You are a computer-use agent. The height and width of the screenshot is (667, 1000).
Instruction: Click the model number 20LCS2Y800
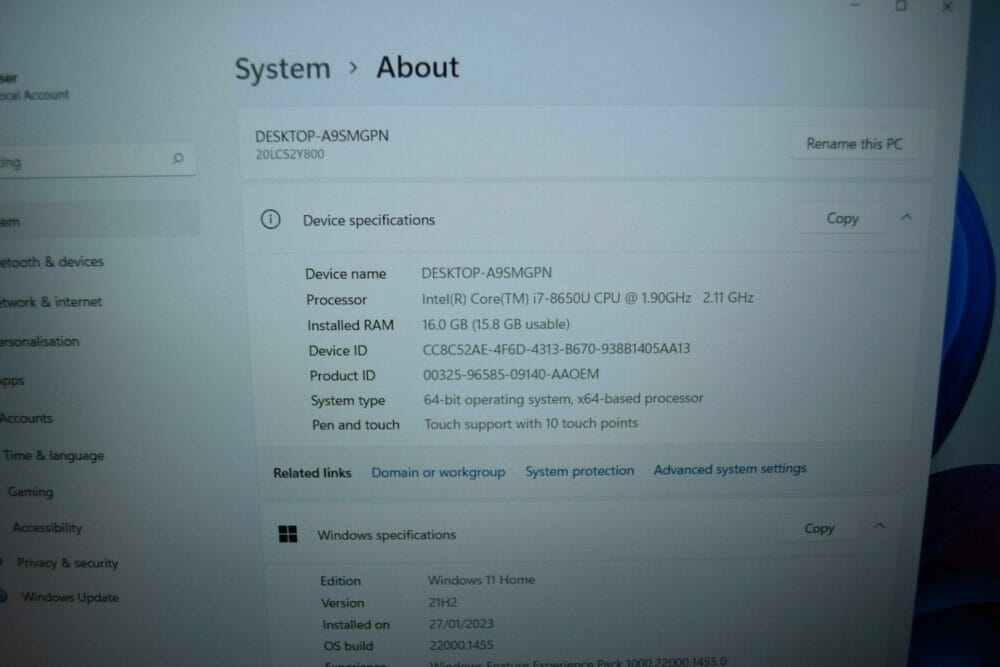tap(290, 154)
